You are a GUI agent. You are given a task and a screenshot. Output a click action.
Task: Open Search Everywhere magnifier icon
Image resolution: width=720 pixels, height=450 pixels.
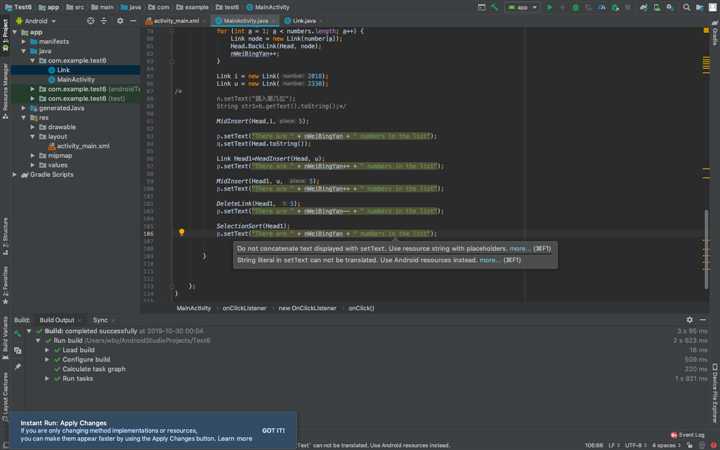(686, 7)
